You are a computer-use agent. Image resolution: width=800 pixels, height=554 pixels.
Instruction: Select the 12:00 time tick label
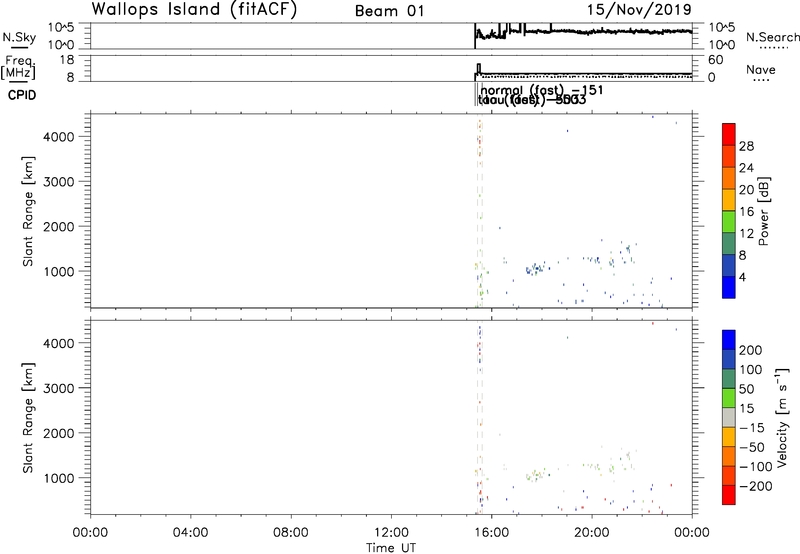pos(391,533)
